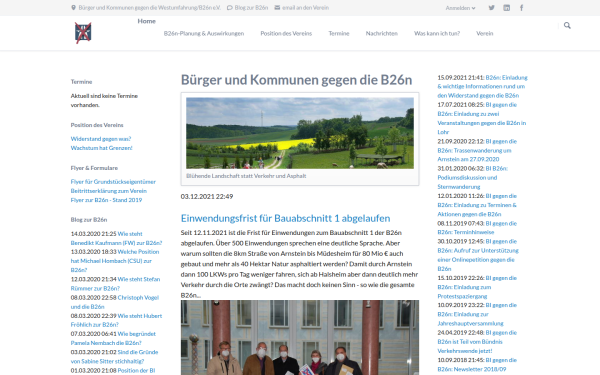The image size is (600, 375).
Task: Open Flyer zur B26n - Stand 2019
Action: 106,200
